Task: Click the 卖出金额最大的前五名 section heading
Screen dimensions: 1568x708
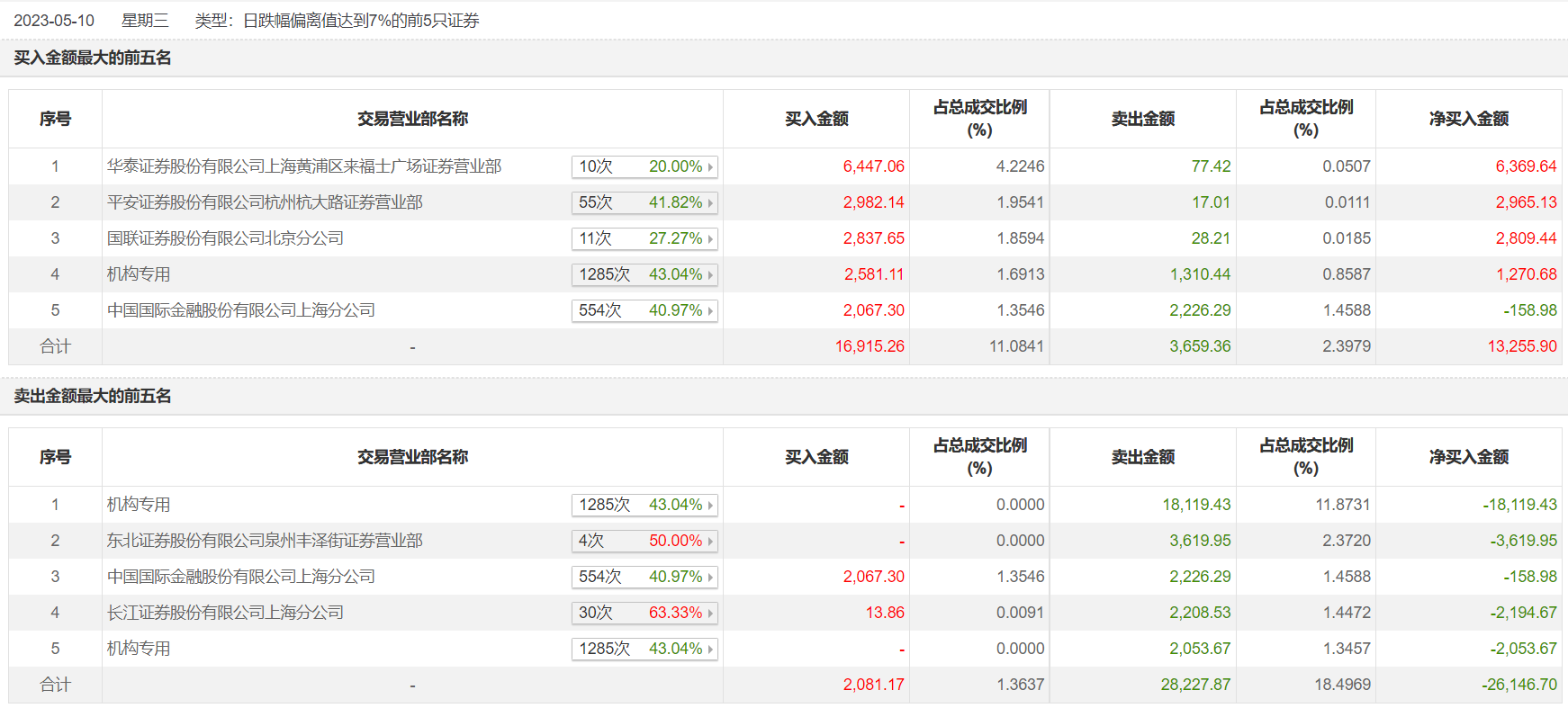Action: [x=93, y=396]
